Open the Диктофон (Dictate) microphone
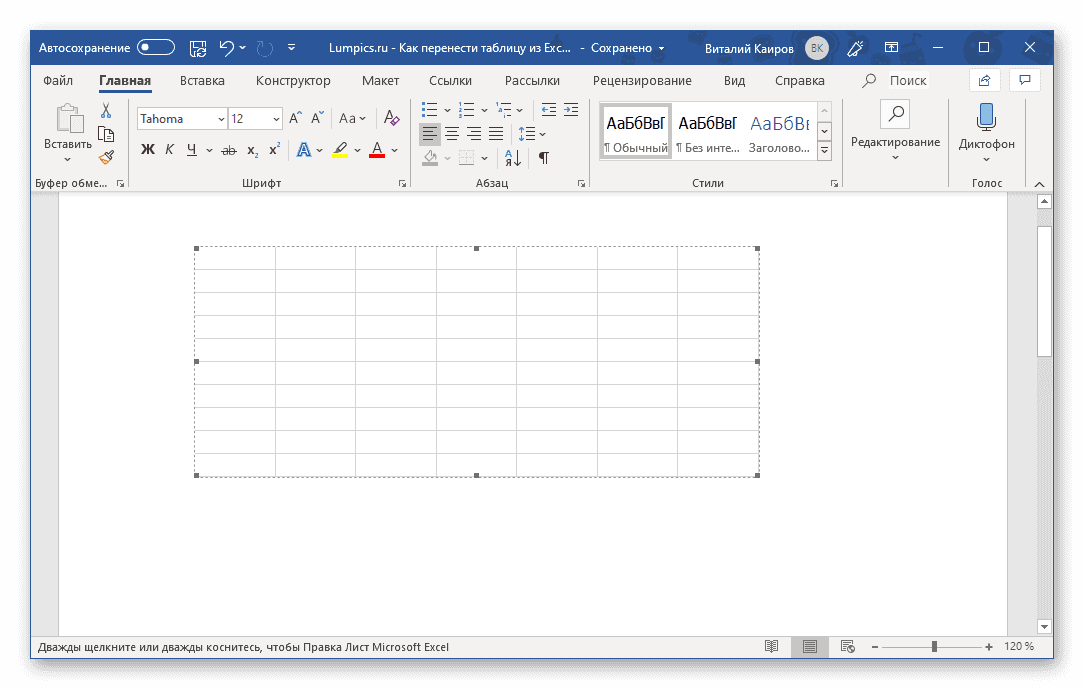This screenshot has width=1084, height=689. coord(986,122)
